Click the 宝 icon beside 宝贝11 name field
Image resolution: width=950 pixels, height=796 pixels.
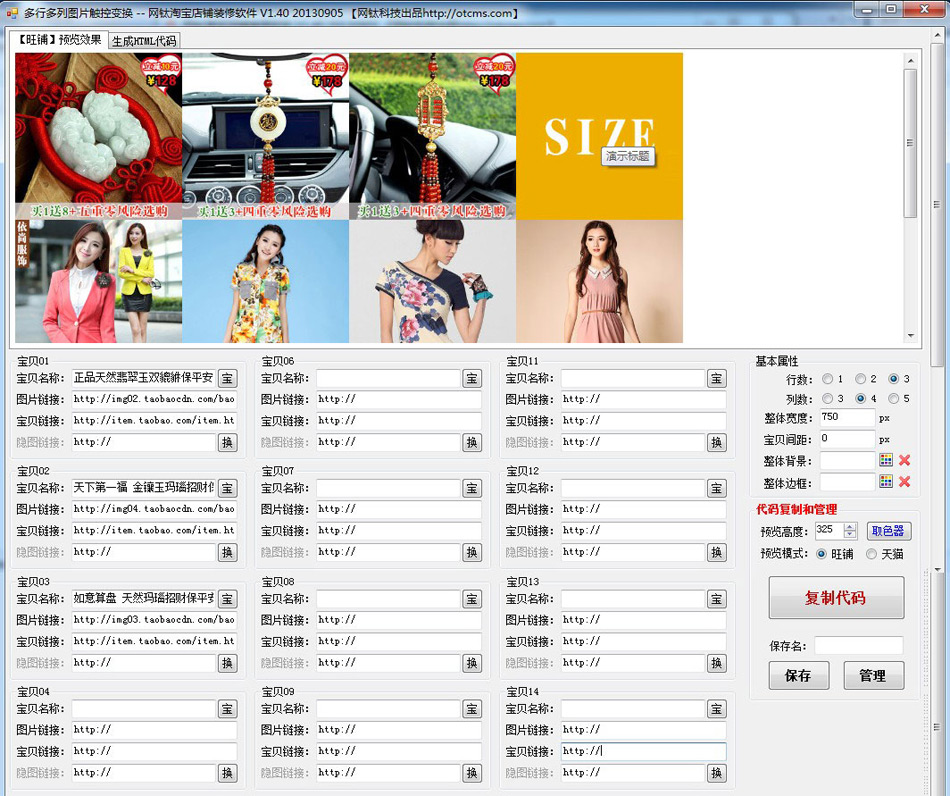(716, 378)
